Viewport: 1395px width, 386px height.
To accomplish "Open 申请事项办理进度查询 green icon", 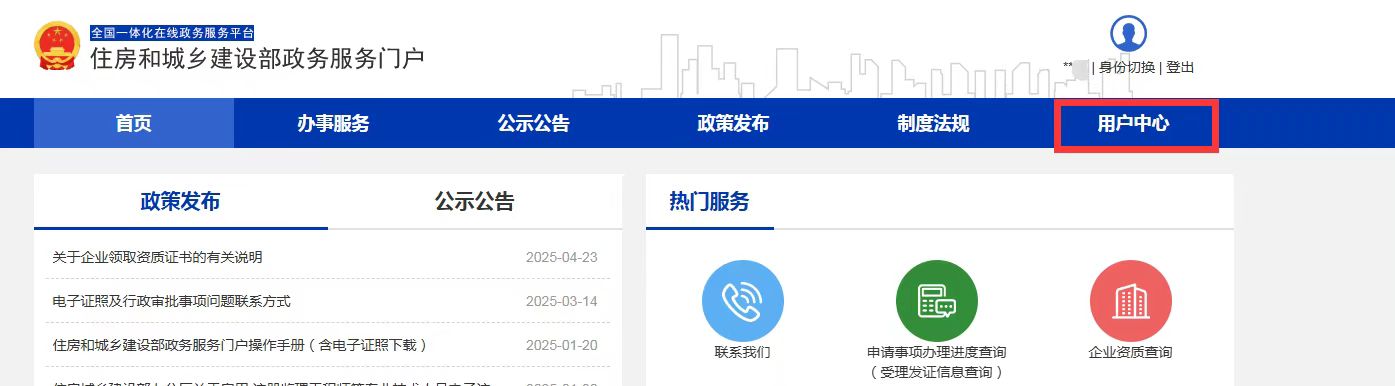I will (937, 300).
